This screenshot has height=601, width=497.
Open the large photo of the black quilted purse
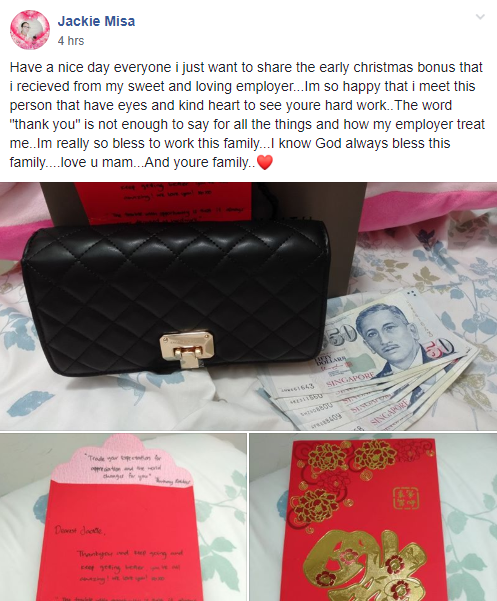click(x=248, y=306)
